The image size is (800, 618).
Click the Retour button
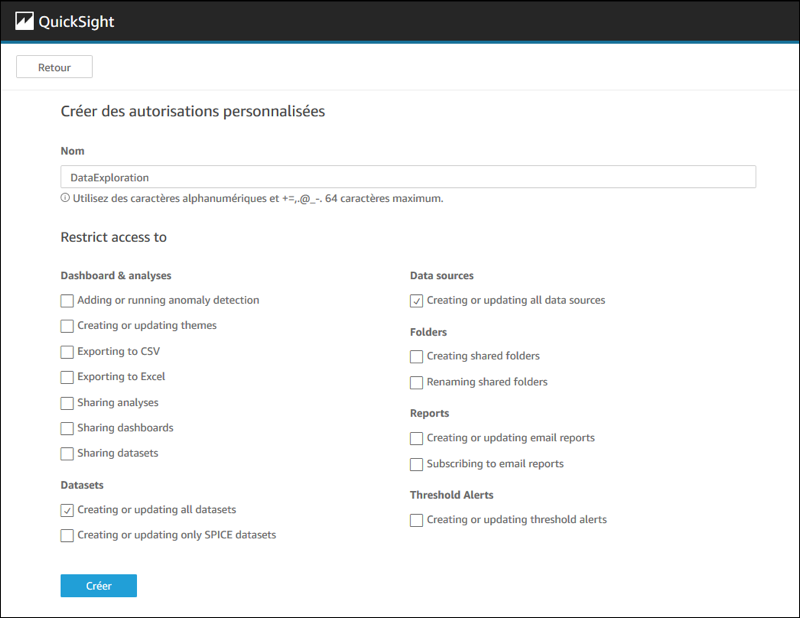click(55, 67)
